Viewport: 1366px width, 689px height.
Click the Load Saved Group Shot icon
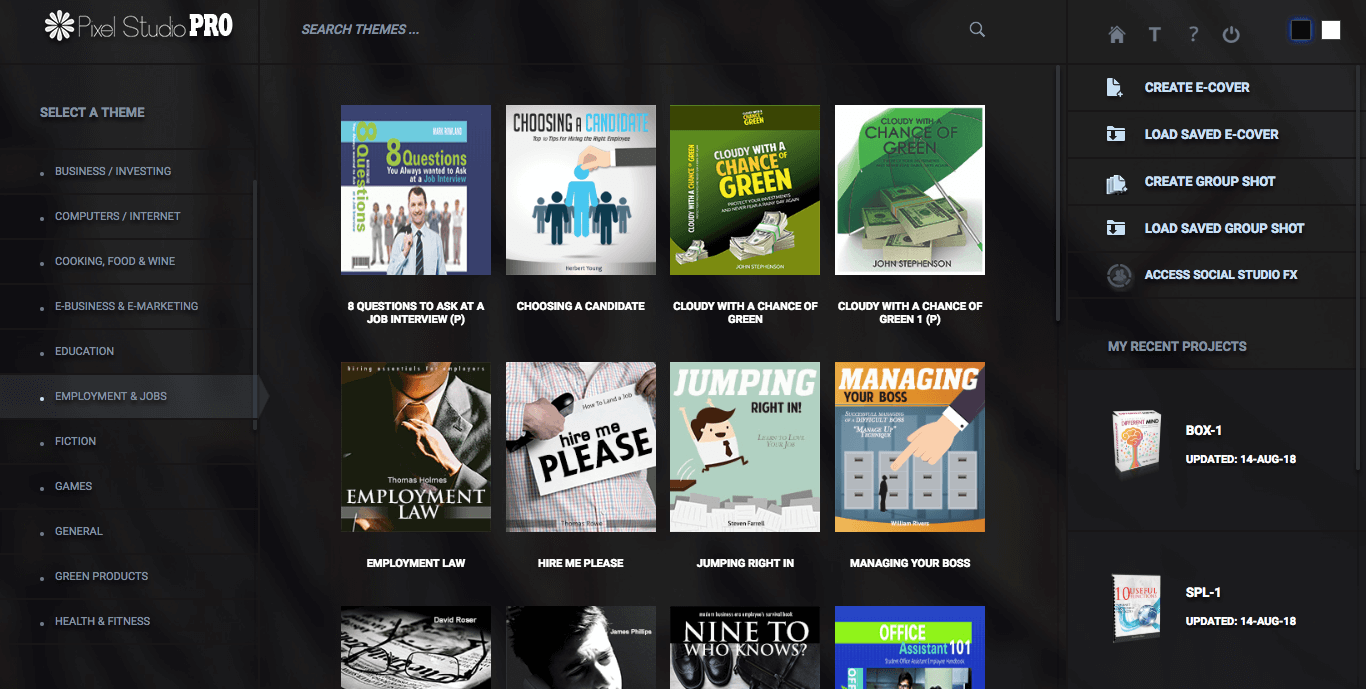point(1115,228)
